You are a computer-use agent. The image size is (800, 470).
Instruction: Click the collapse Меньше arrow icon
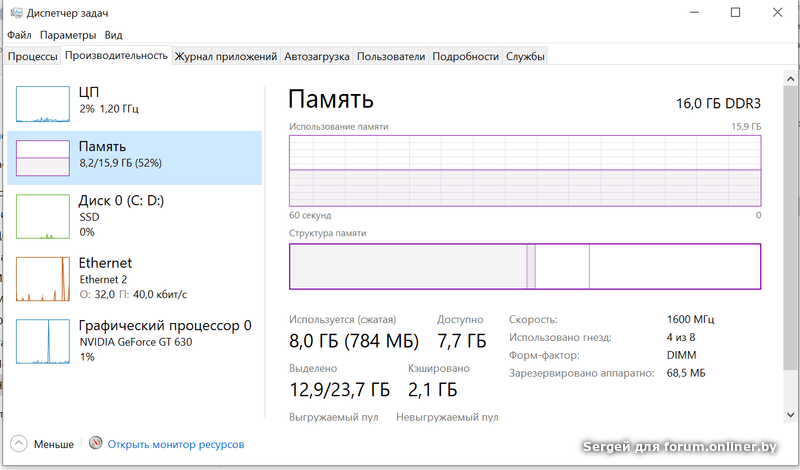(x=18, y=444)
